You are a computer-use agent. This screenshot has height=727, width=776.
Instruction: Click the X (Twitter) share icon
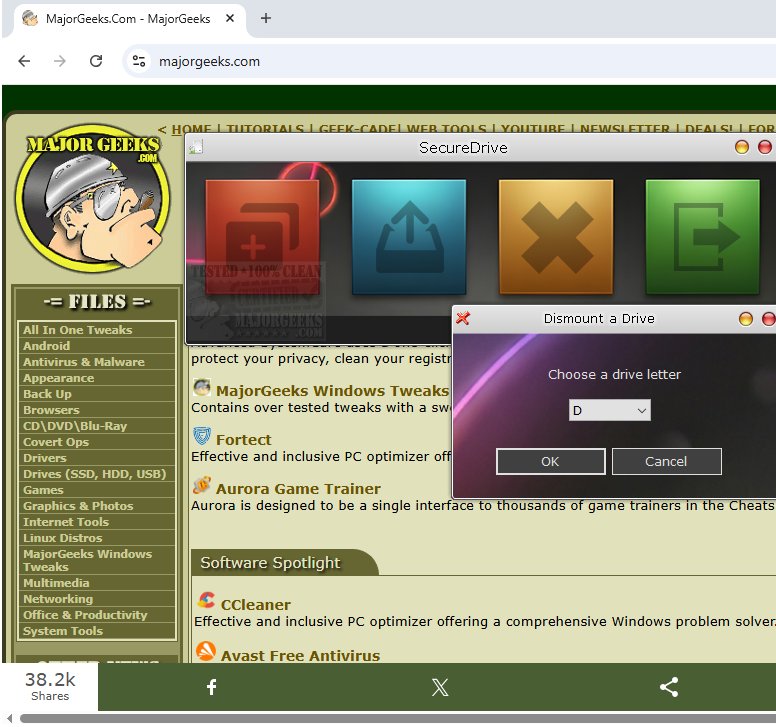click(440, 687)
